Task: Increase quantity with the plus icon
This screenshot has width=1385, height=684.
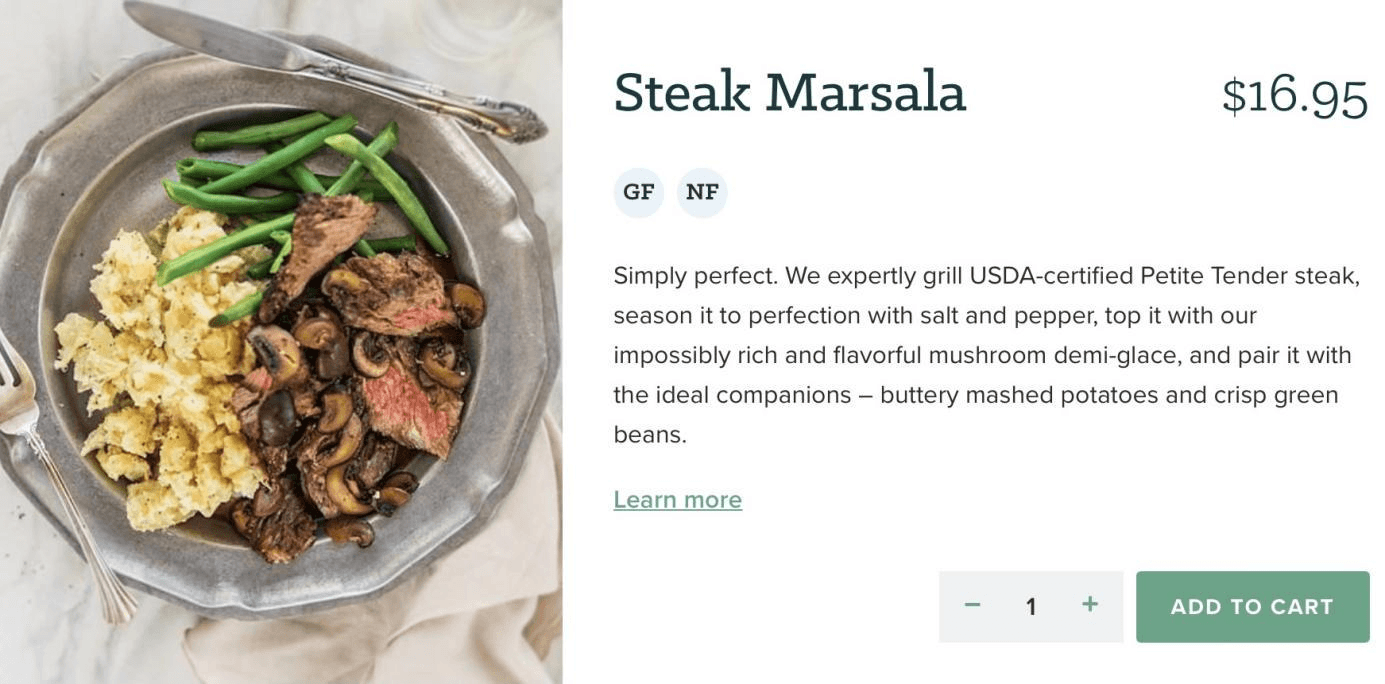Action: pos(1090,605)
